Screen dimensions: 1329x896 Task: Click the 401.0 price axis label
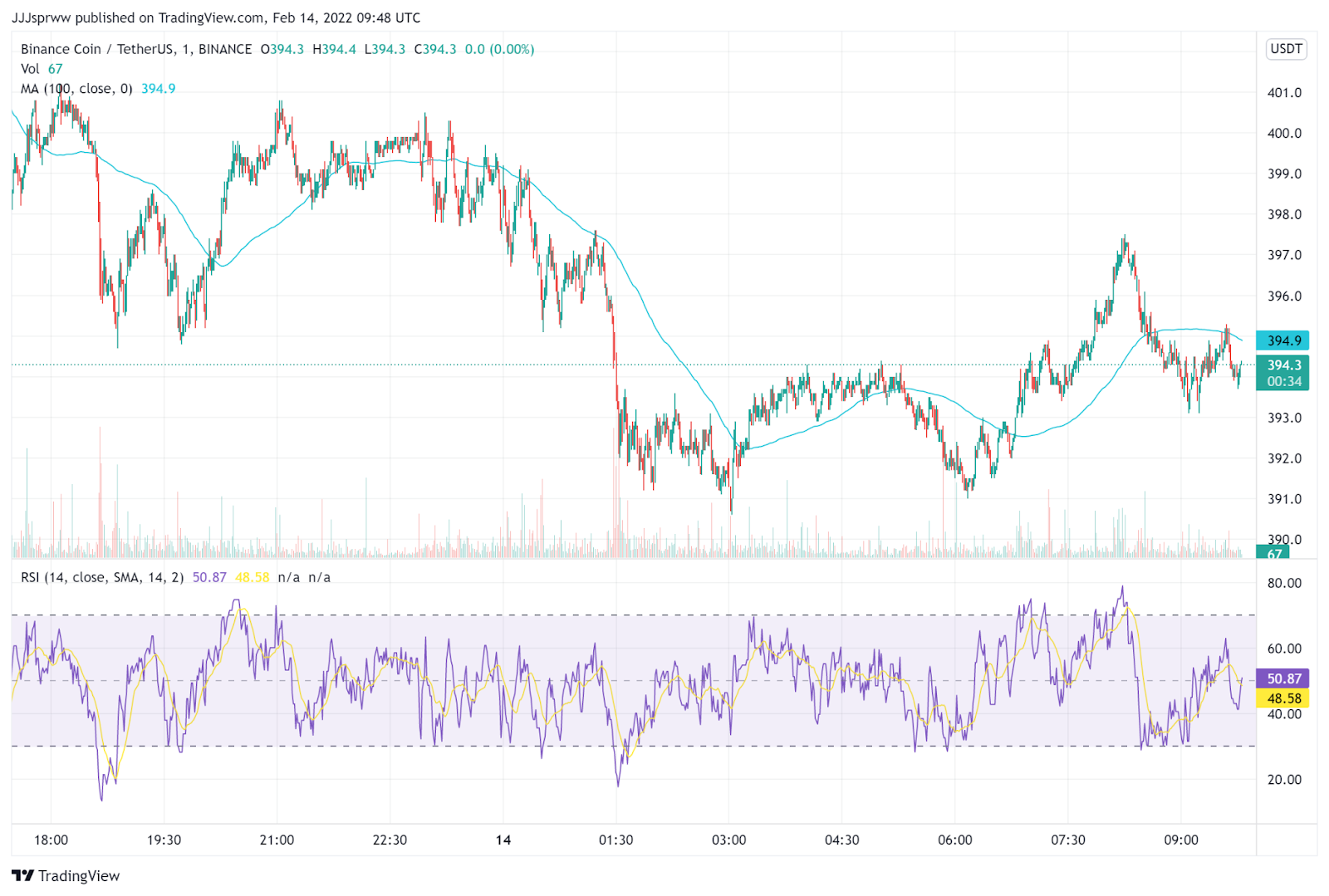[x=1284, y=93]
